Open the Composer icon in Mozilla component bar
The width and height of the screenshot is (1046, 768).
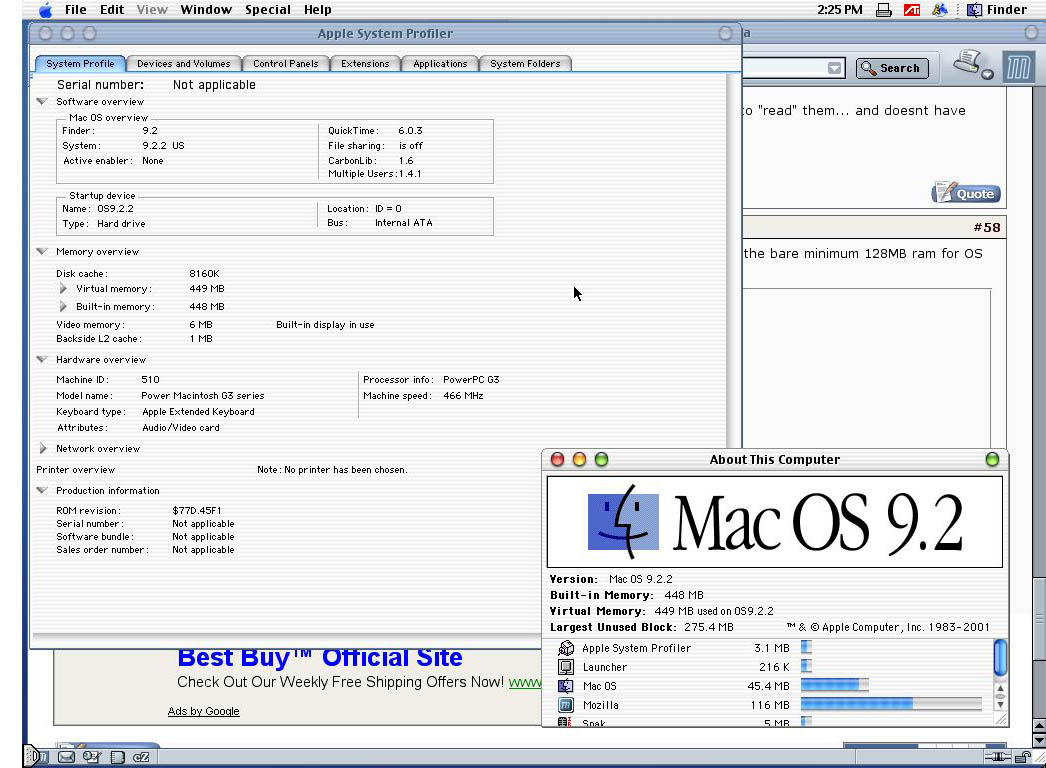coord(91,757)
